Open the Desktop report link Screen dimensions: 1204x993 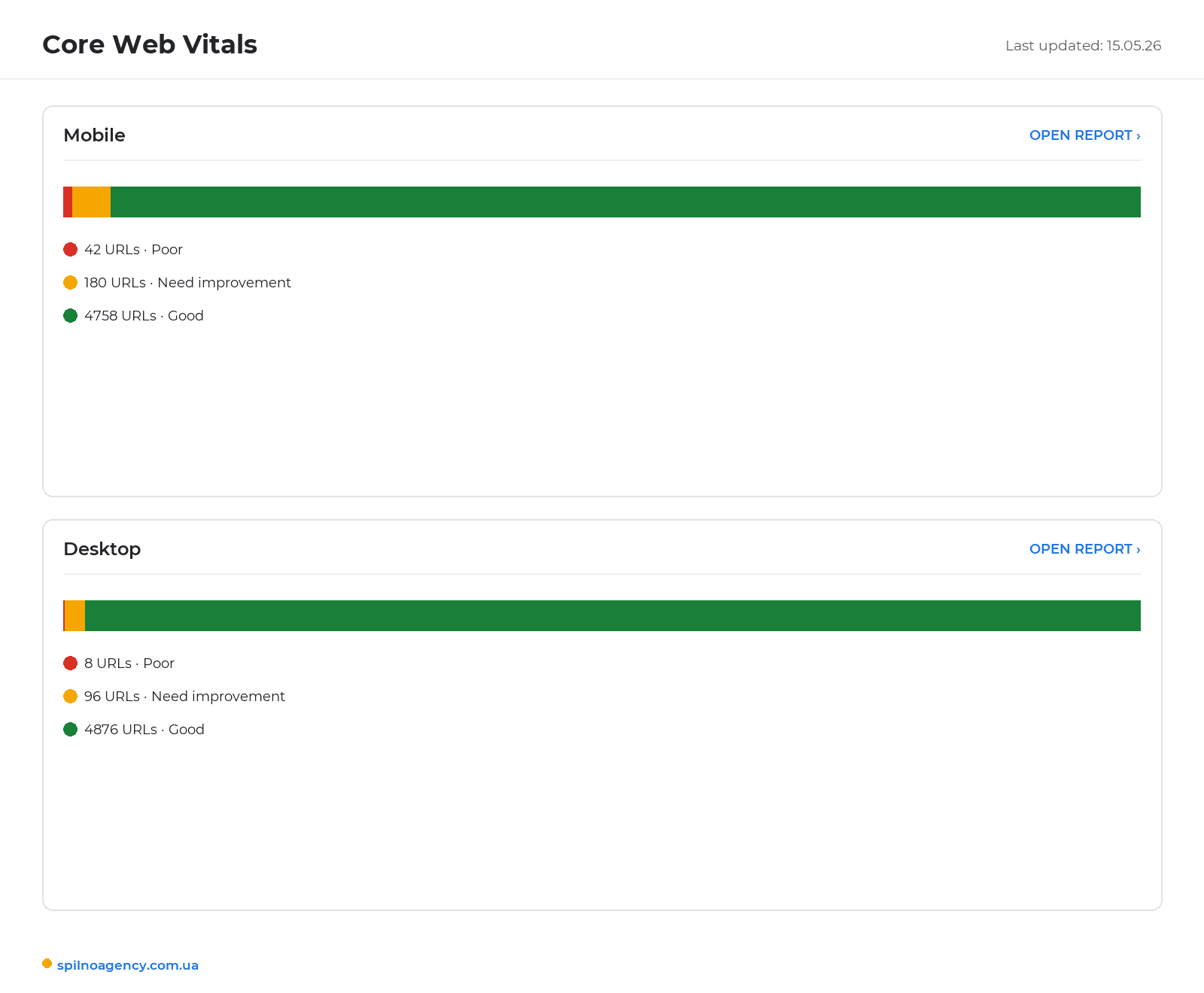point(1084,549)
